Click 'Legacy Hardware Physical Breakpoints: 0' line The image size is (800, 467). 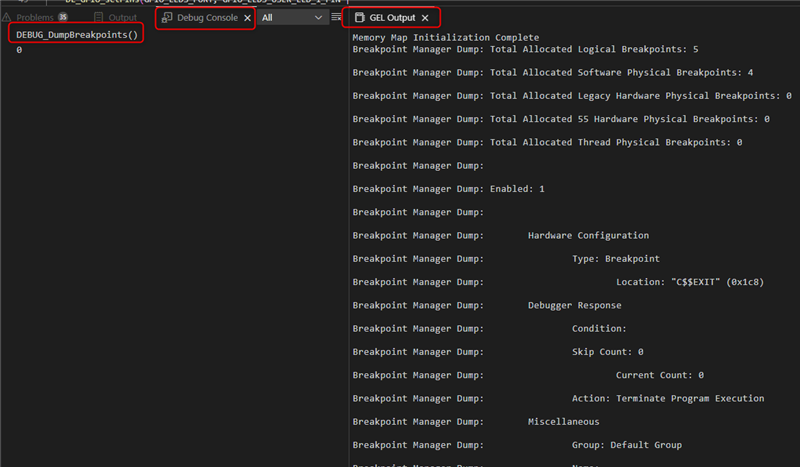click(x=572, y=95)
